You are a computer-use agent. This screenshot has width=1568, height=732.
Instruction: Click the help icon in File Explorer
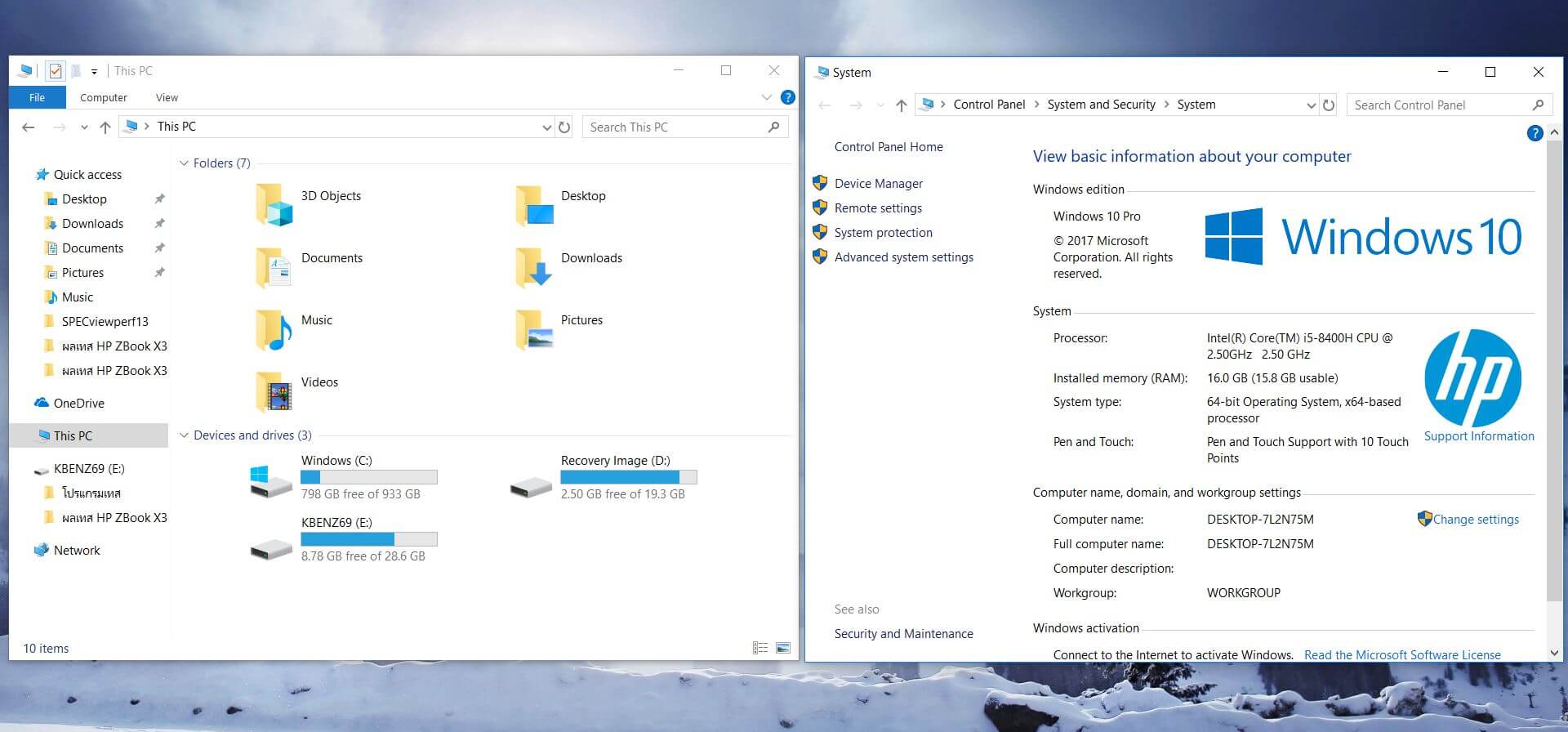787,97
